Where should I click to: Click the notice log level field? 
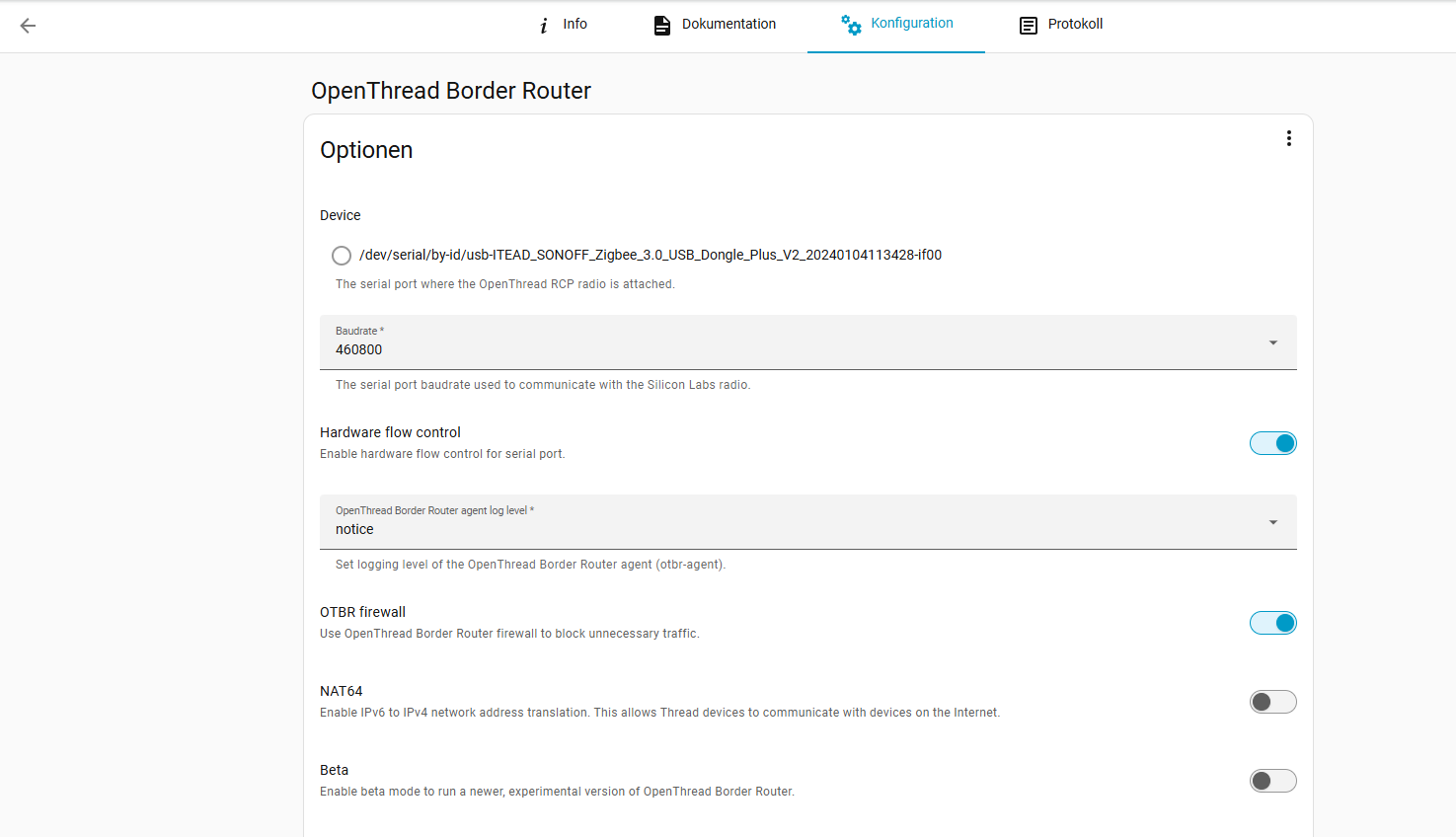[x=808, y=522]
